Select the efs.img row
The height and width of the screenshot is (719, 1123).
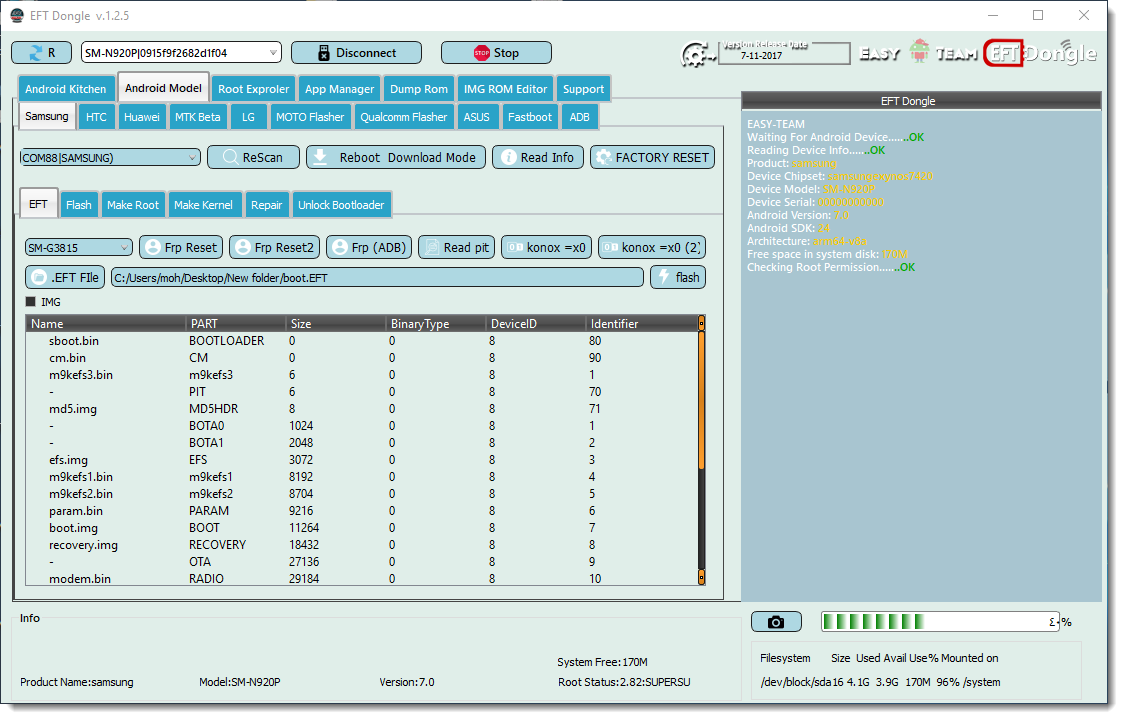coord(362,460)
